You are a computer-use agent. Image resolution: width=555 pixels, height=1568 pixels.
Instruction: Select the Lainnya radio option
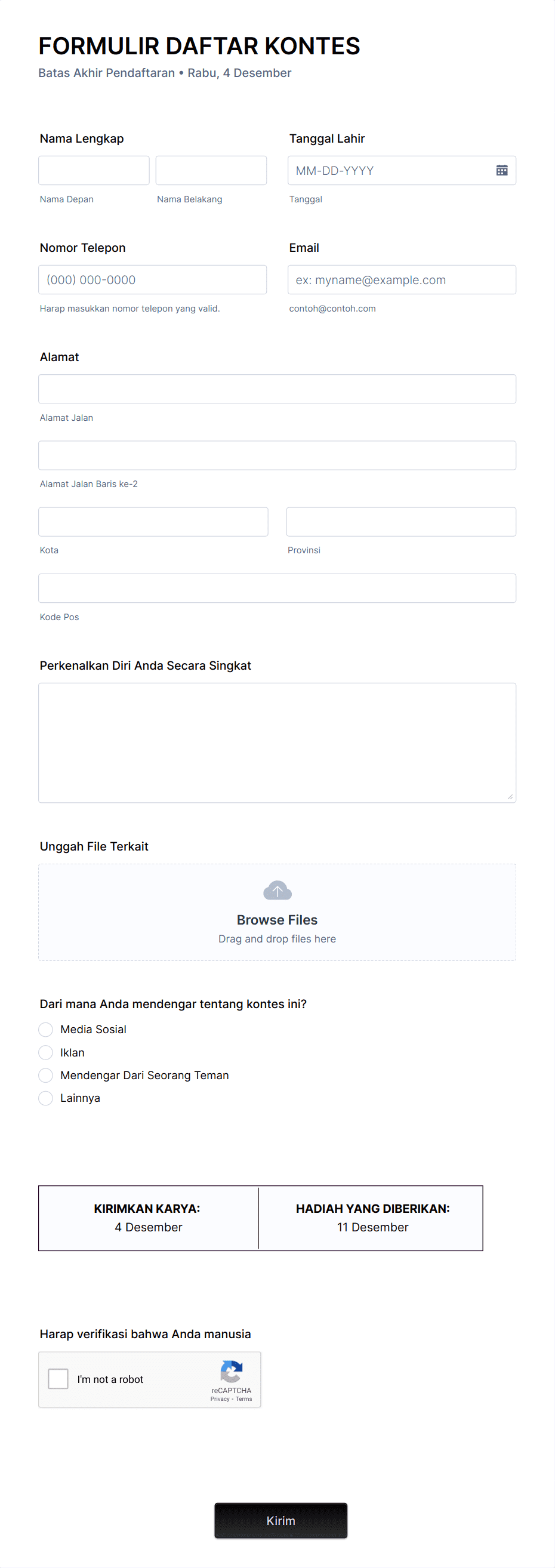click(x=45, y=1098)
